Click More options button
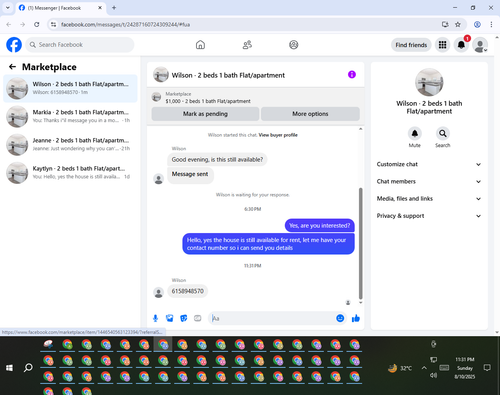This screenshot has width=500, height=395. click(x=310, y=114)
